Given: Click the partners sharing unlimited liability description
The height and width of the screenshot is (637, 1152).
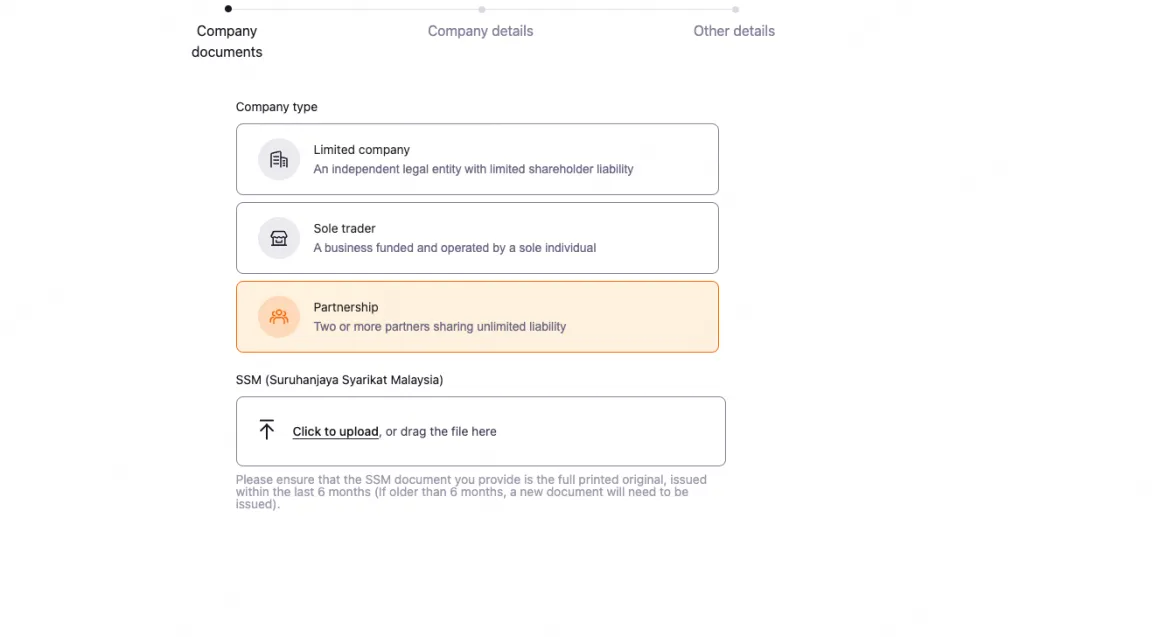Looking at the screenshot, I should pyautogui.click(x=439, y=327).
